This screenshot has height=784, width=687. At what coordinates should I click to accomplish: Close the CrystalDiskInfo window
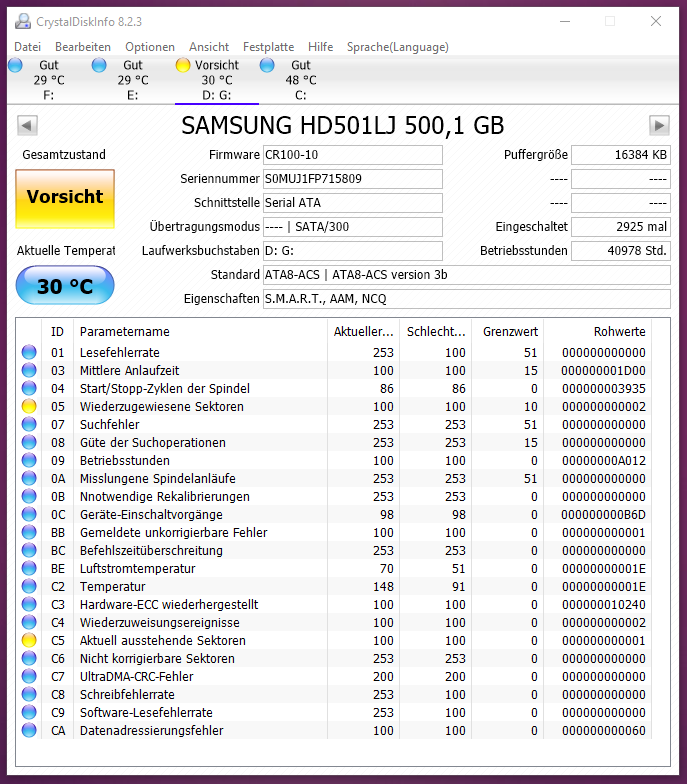click(656, 21)
